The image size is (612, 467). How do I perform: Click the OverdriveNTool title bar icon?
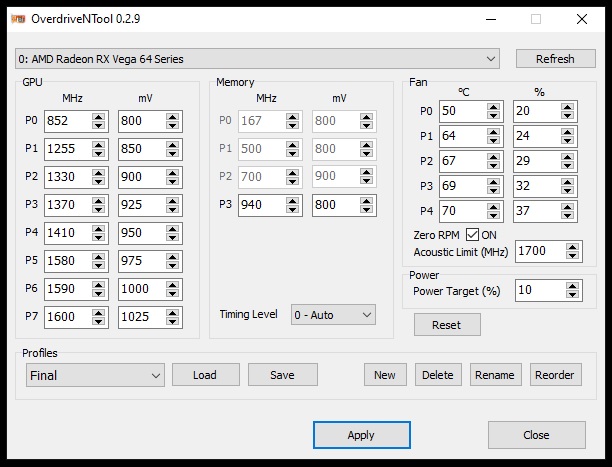click(18, 19)
